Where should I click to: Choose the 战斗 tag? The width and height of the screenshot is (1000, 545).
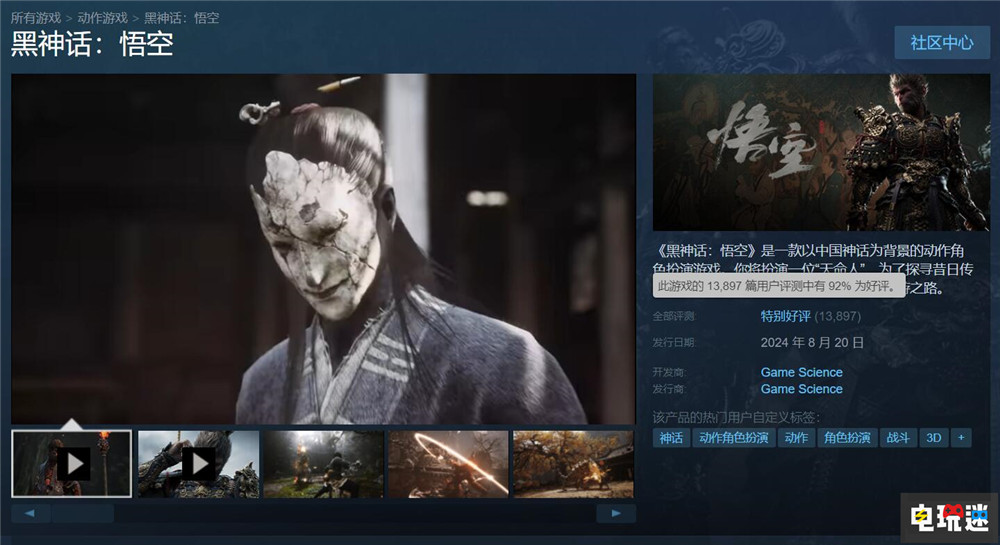coord(897,438)
